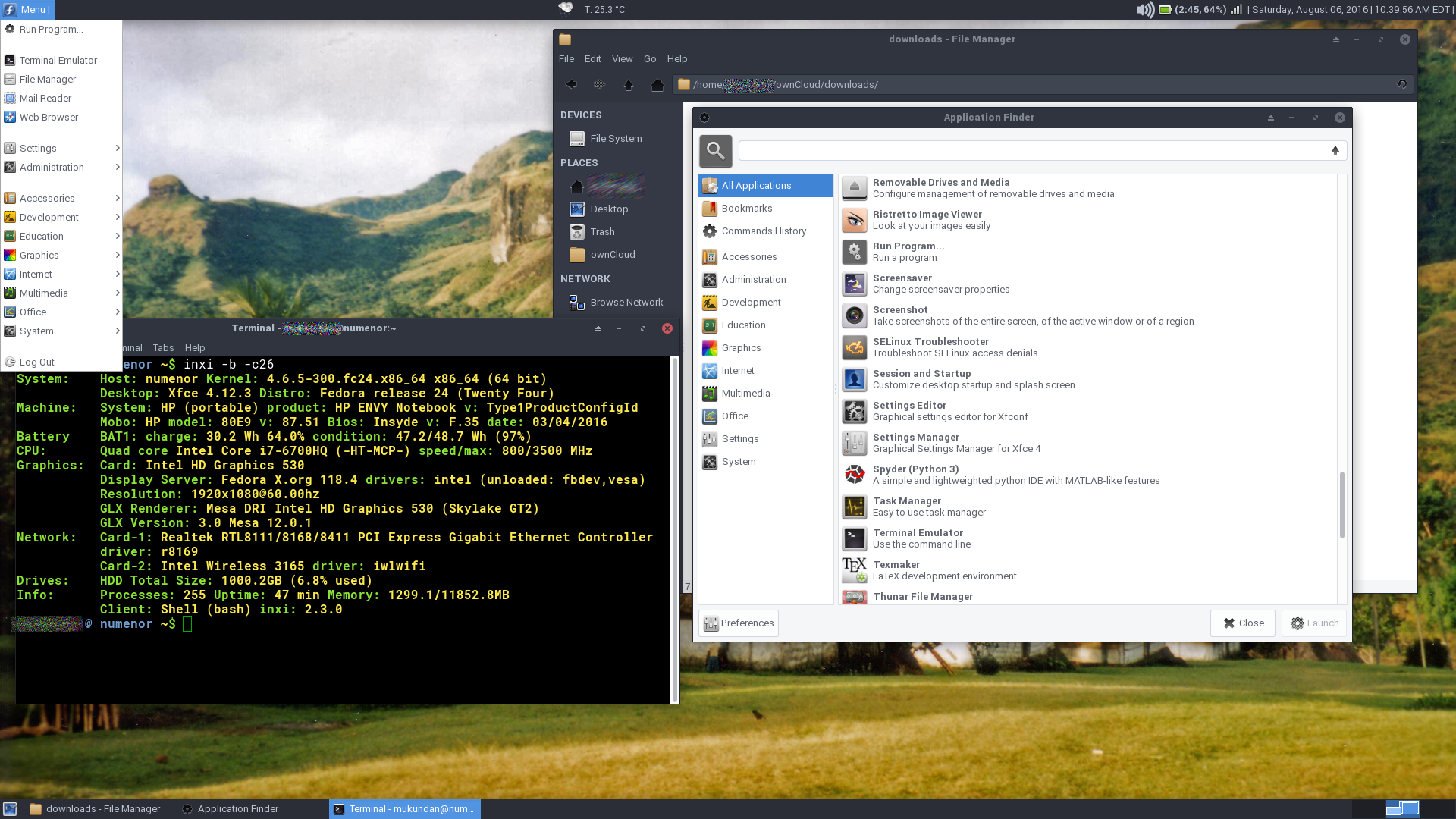This screenshot has height=819, width=1456.
Task: Click the File Manager back arrow
Action: pos(571,85)
